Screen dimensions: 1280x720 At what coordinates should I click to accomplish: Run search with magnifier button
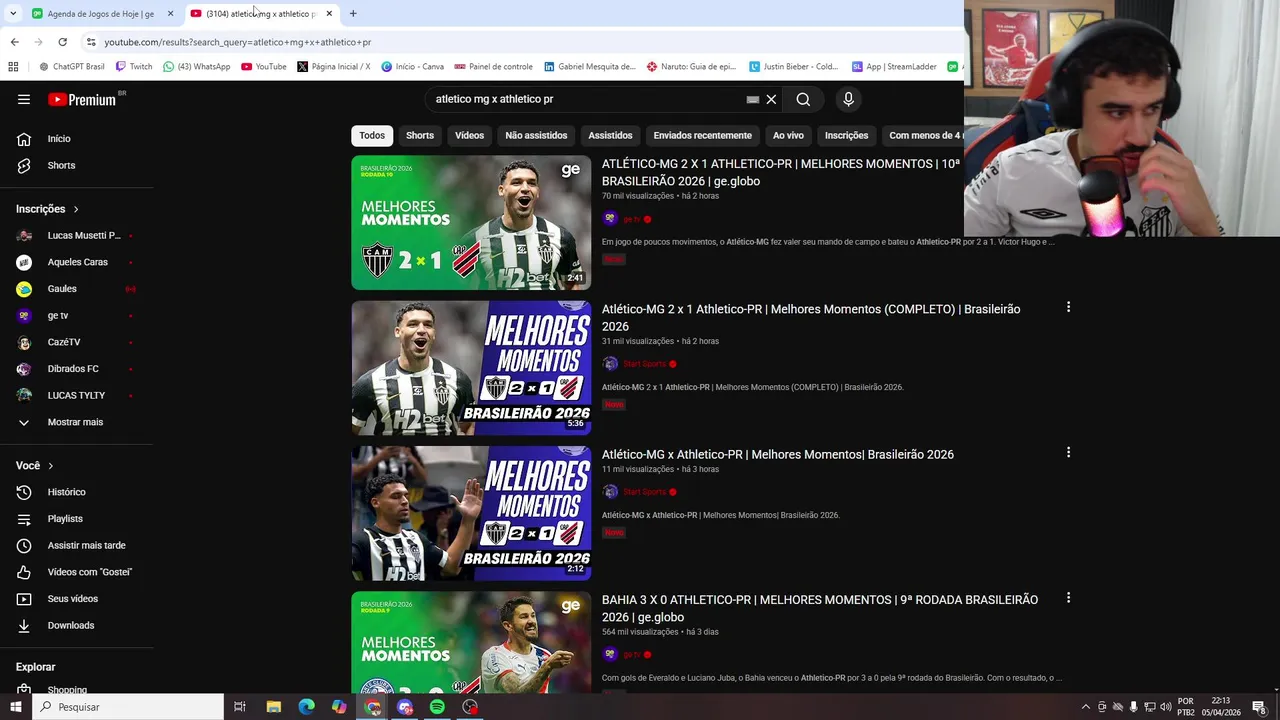(x=803, y=99)
